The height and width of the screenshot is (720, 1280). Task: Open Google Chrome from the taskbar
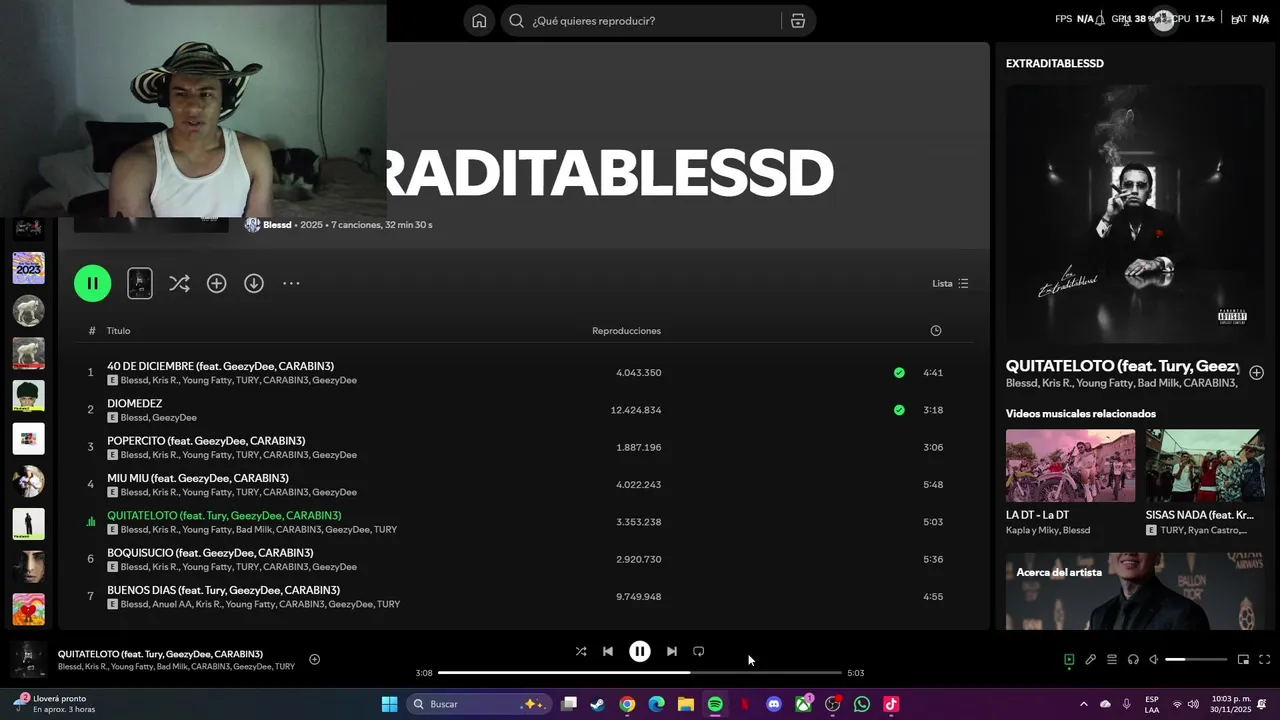[627, 704]
